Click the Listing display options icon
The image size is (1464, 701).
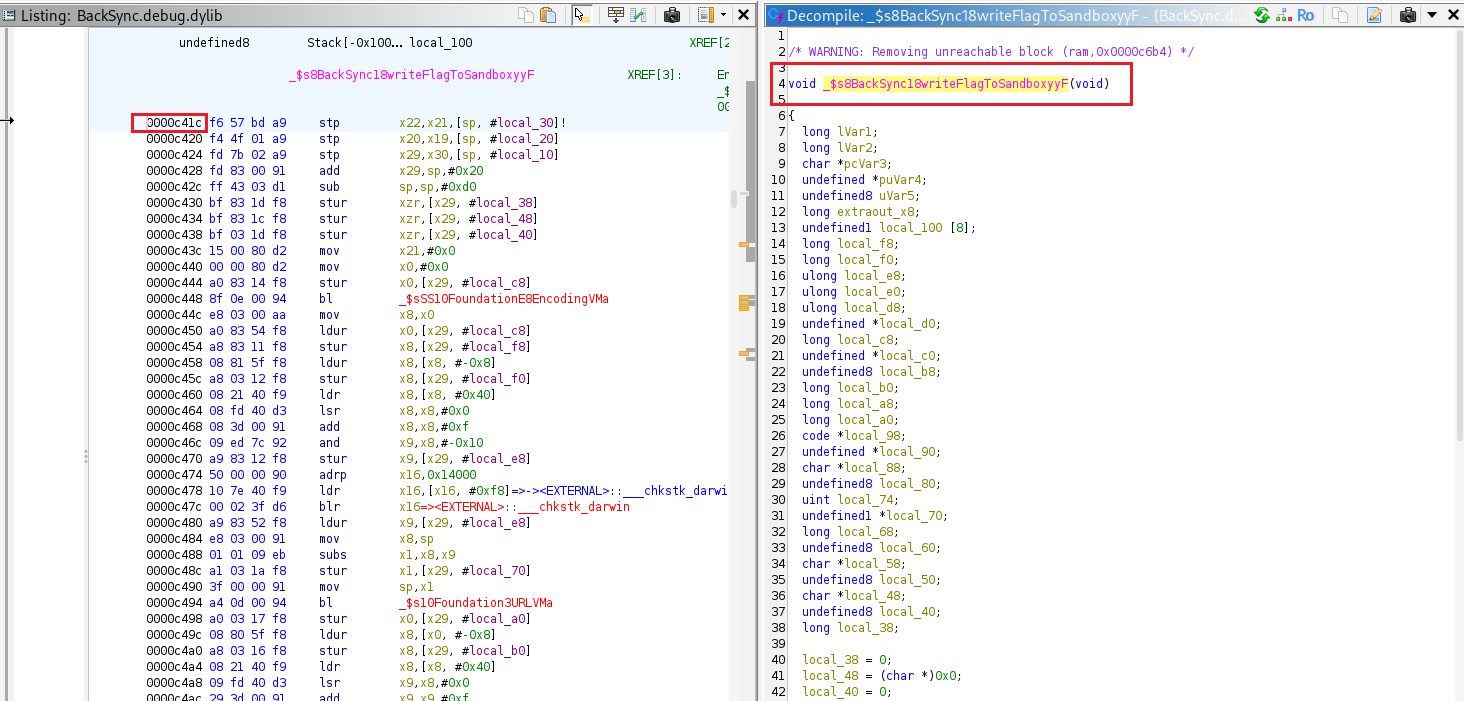tap(704, 15)
